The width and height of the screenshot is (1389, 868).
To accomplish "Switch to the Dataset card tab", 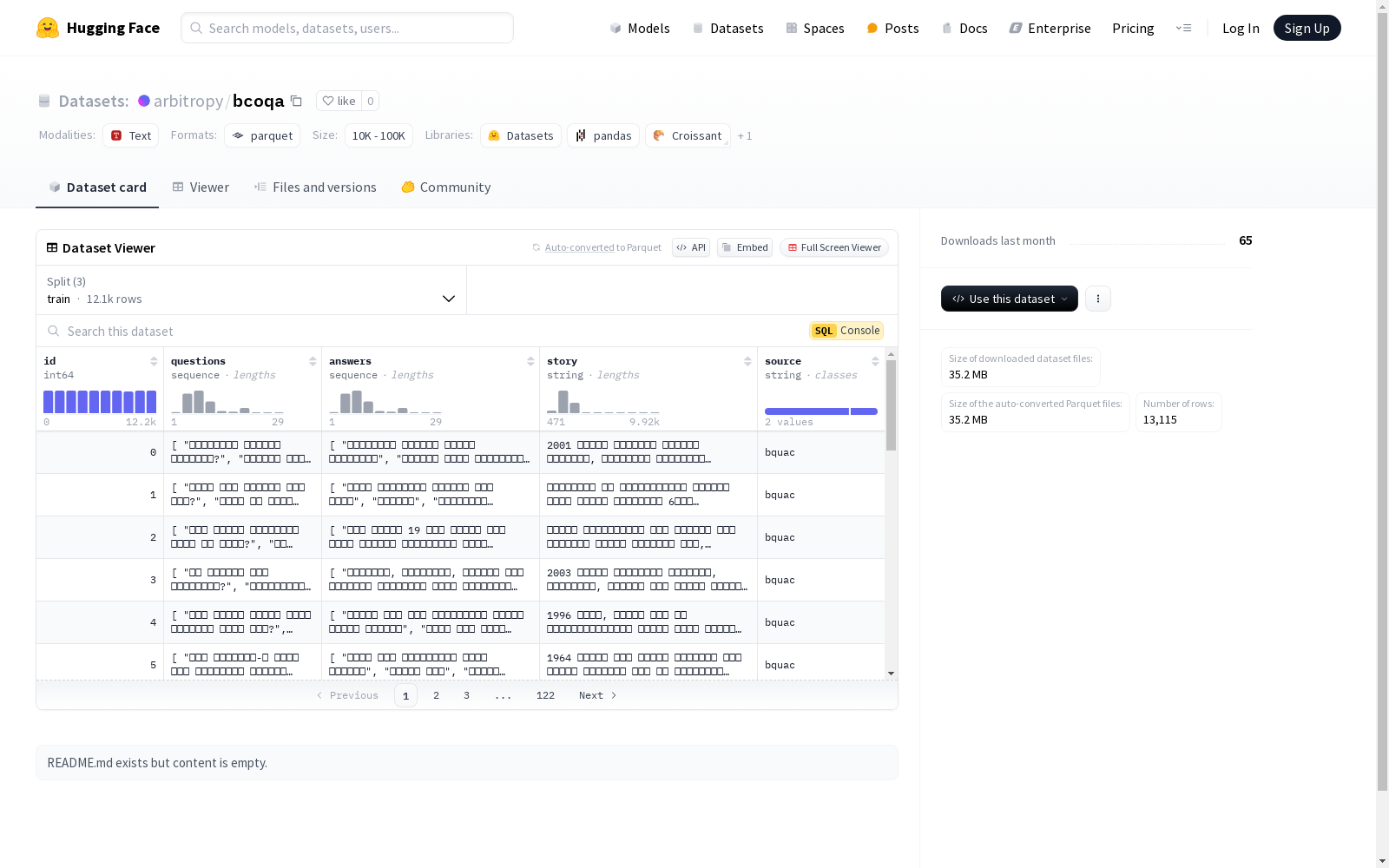I will pos(97,187).
